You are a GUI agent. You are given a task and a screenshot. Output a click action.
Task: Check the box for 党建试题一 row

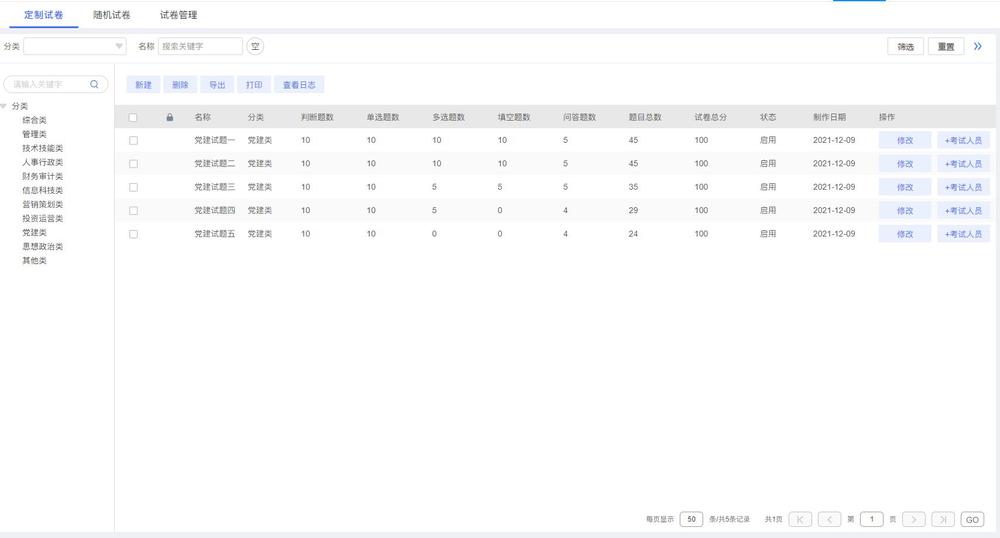pyautogui.click(x=133, y=140)
